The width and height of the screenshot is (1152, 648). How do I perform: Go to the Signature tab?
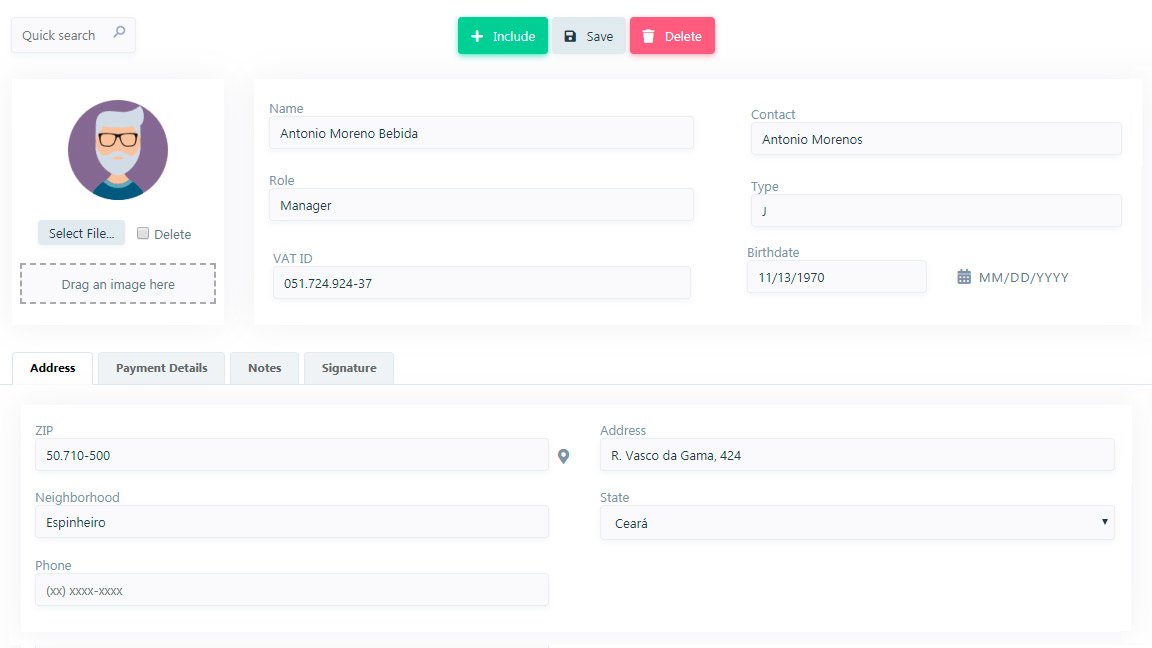[x=349, y=368]
